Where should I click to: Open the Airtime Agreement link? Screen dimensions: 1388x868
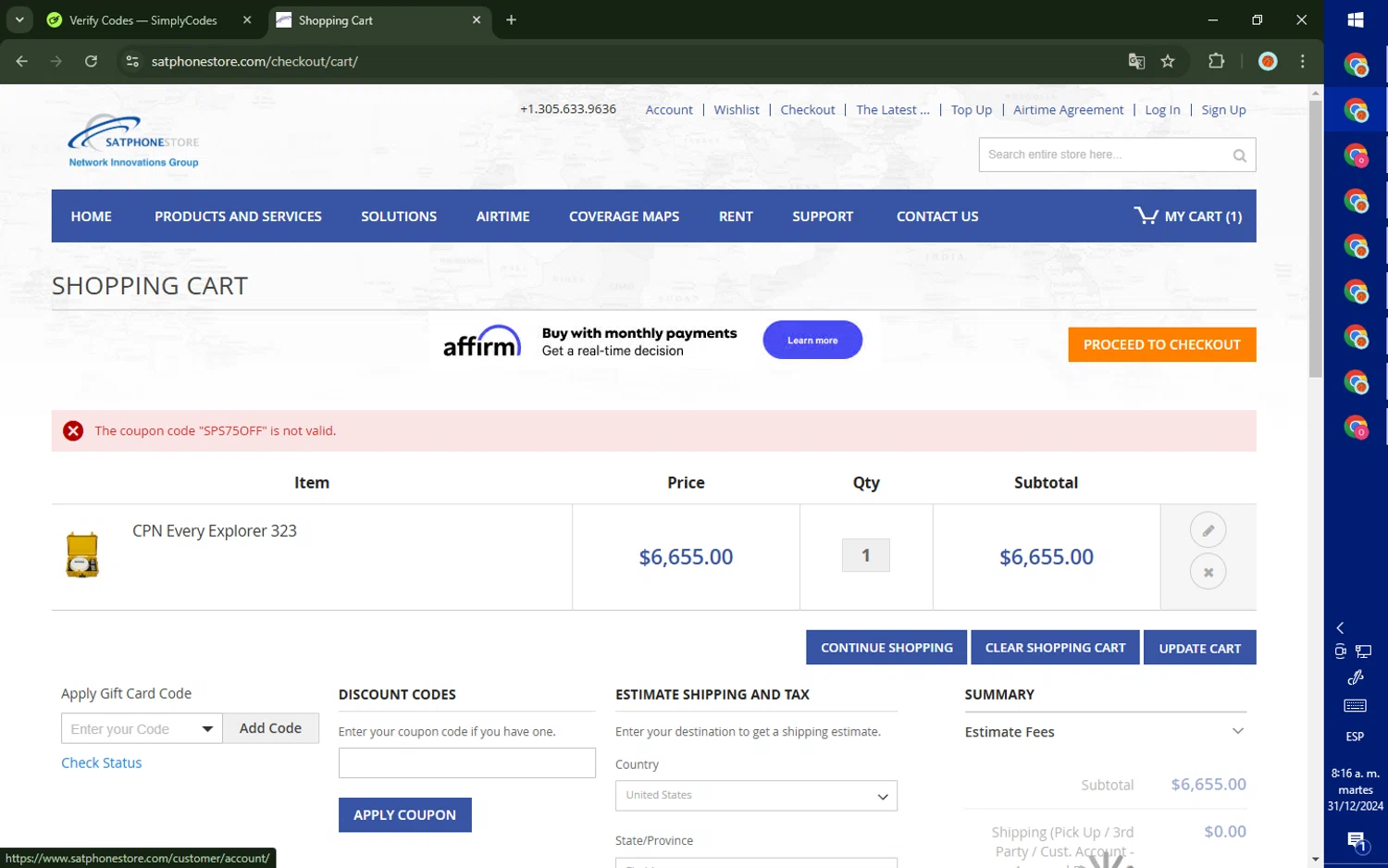point(1068,109)
